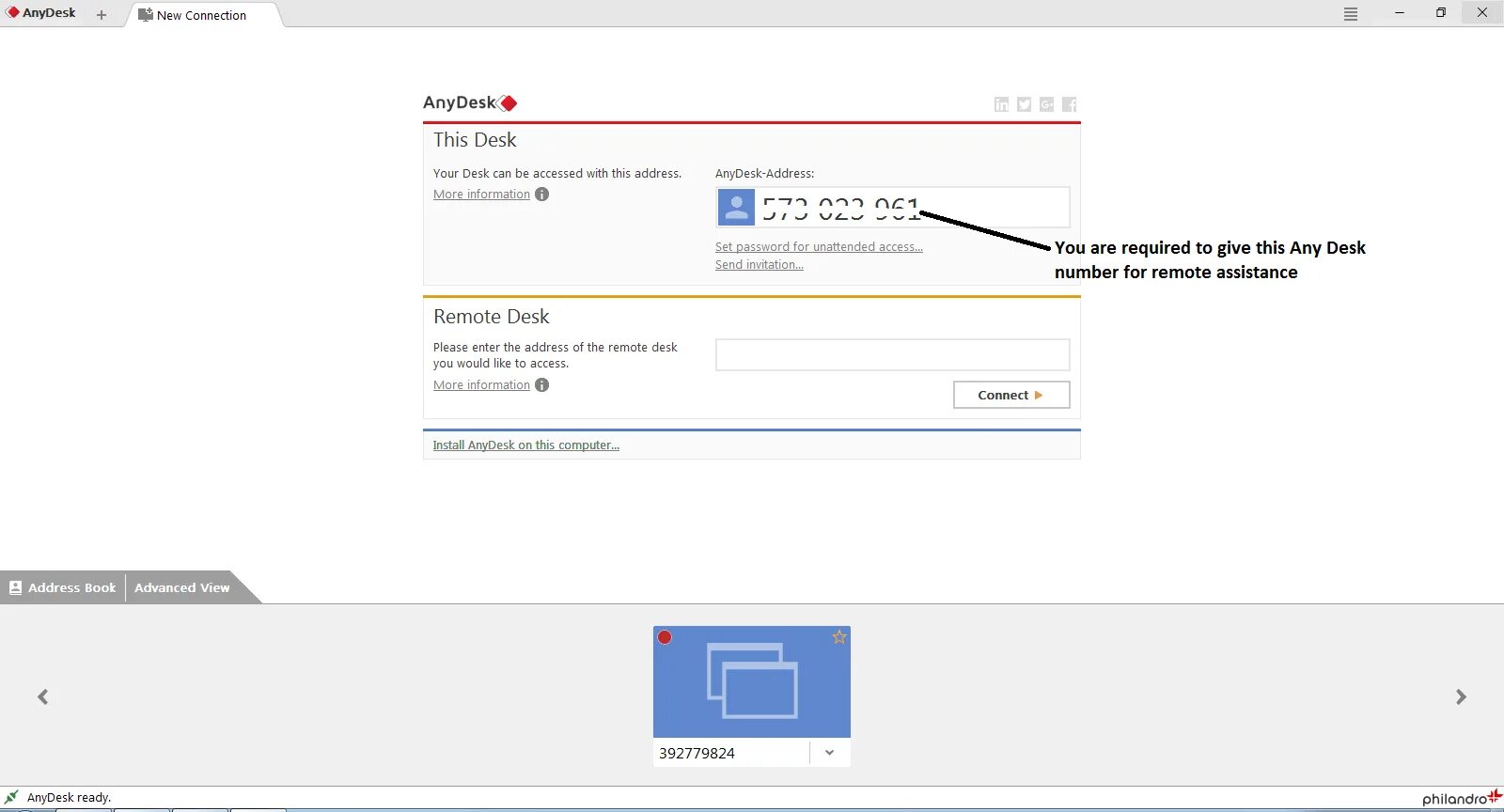
Task: Open AnyDesk Twitter icon
Action: 1024,104
